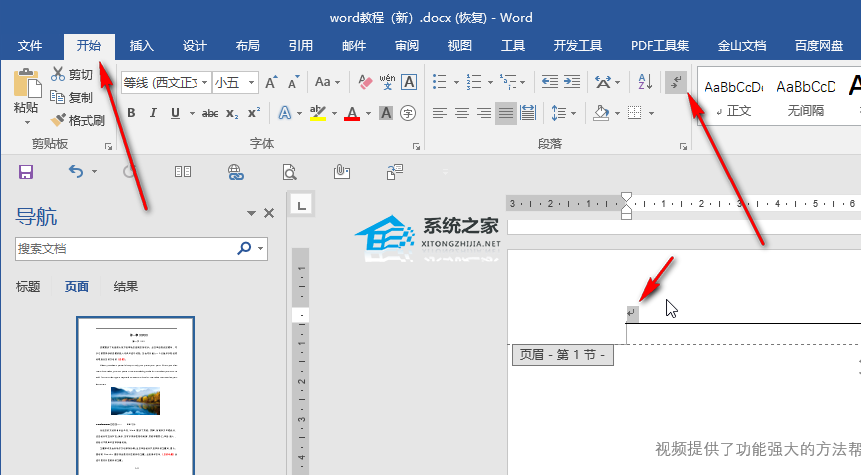Toggle show/hide paragraph marks button
The height and width of the screenshot is (475, 861).
coord(676,82)
